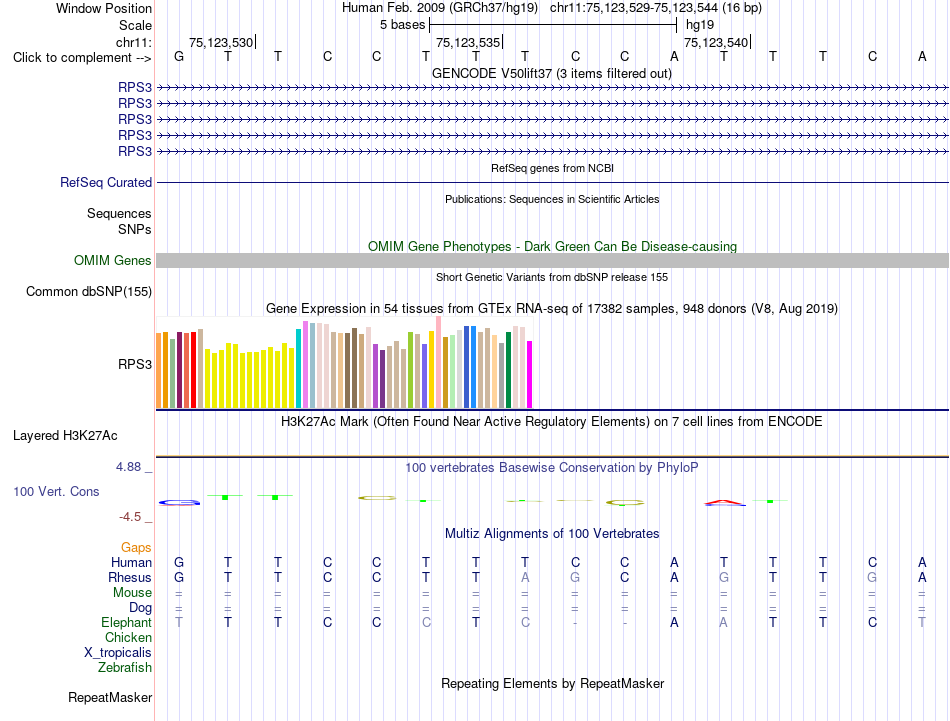Click the magenta last bar in the GTEx chart

click(x=530, y=374)
